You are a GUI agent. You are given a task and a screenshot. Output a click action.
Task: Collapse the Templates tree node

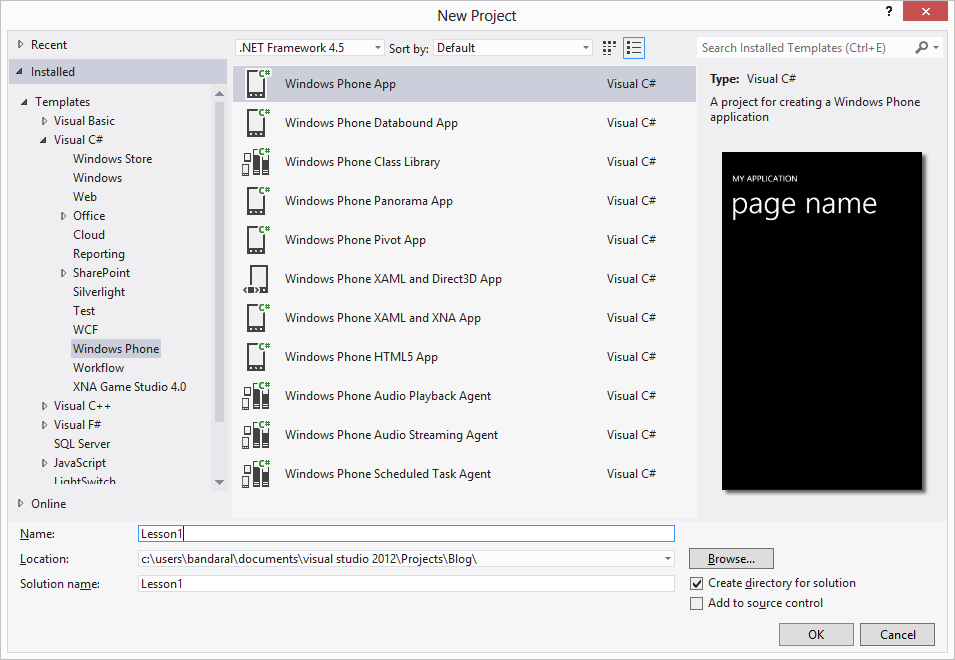pyautogui.click(x=24, y=102)
